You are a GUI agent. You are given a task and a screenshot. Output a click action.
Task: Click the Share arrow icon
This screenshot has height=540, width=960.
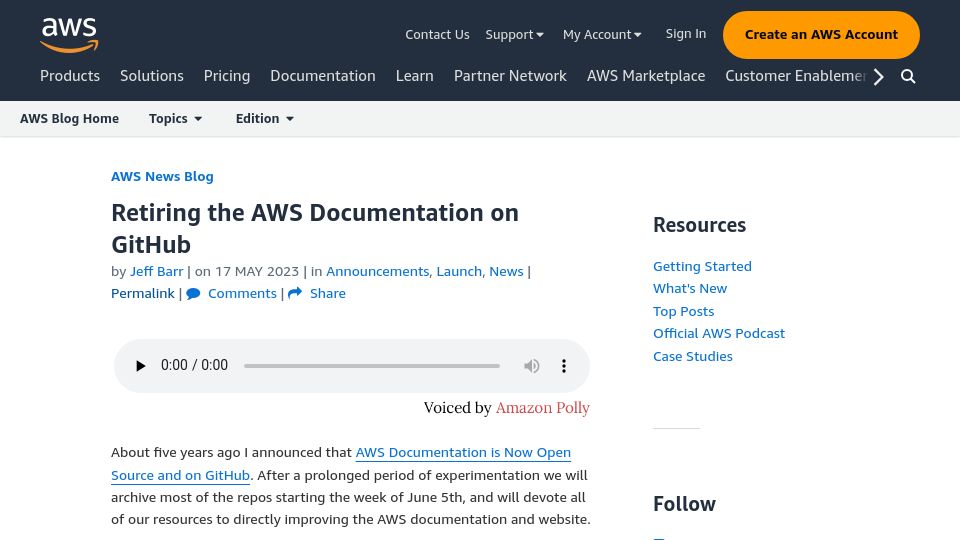pos(295,293)
